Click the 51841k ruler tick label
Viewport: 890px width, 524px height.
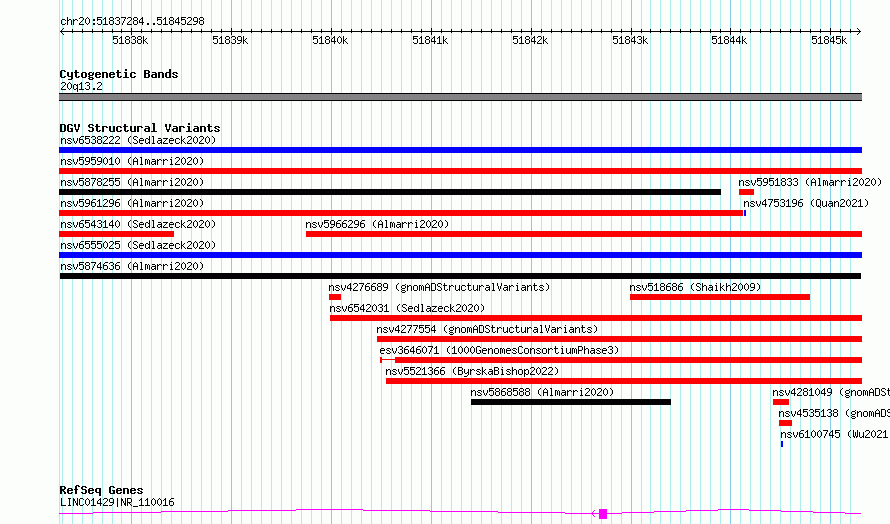[430, 40]
